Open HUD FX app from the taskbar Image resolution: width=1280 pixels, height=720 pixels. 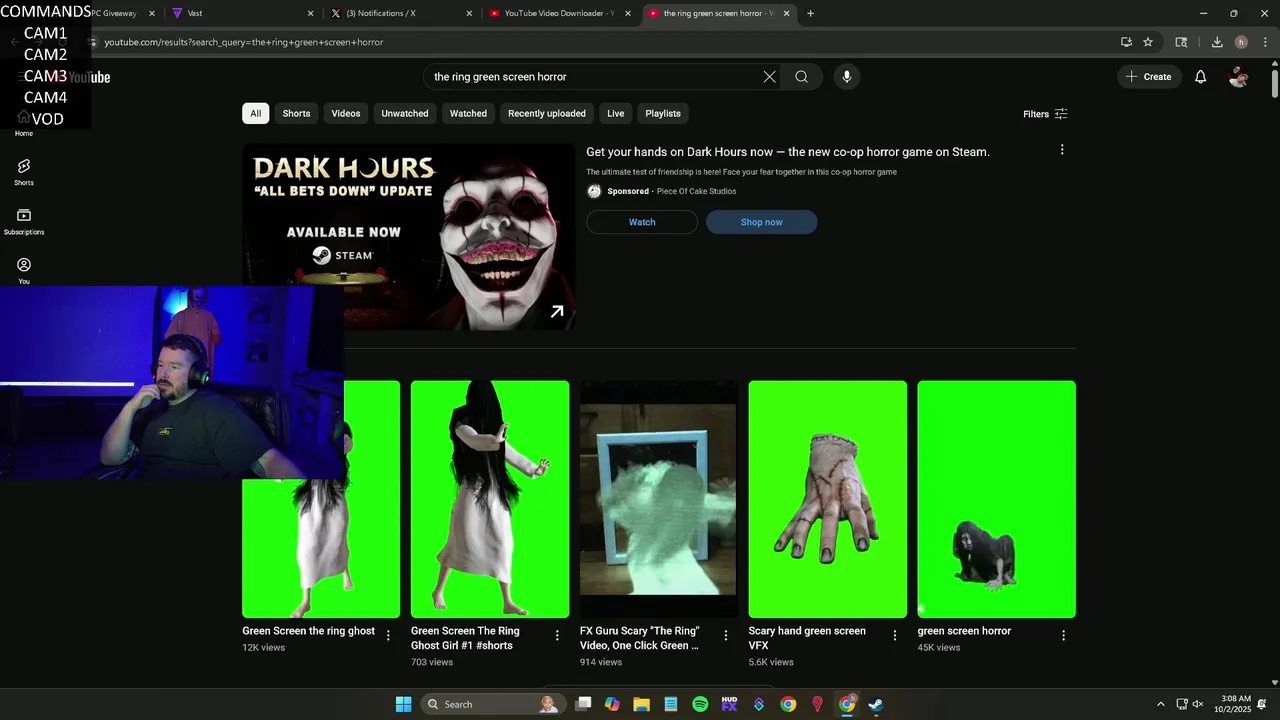(729, 704)
